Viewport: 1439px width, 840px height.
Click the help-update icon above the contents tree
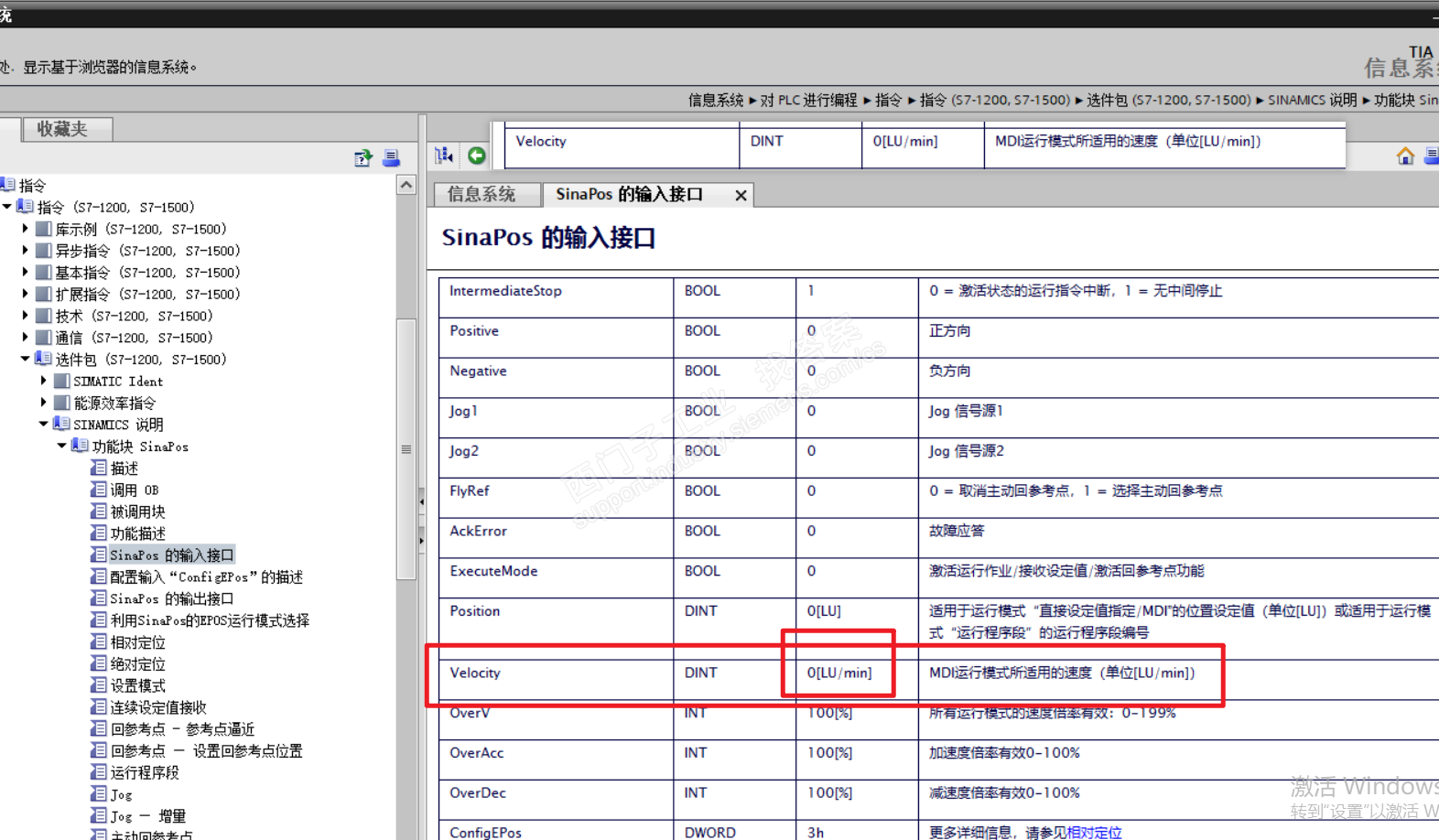click(363, 158)
